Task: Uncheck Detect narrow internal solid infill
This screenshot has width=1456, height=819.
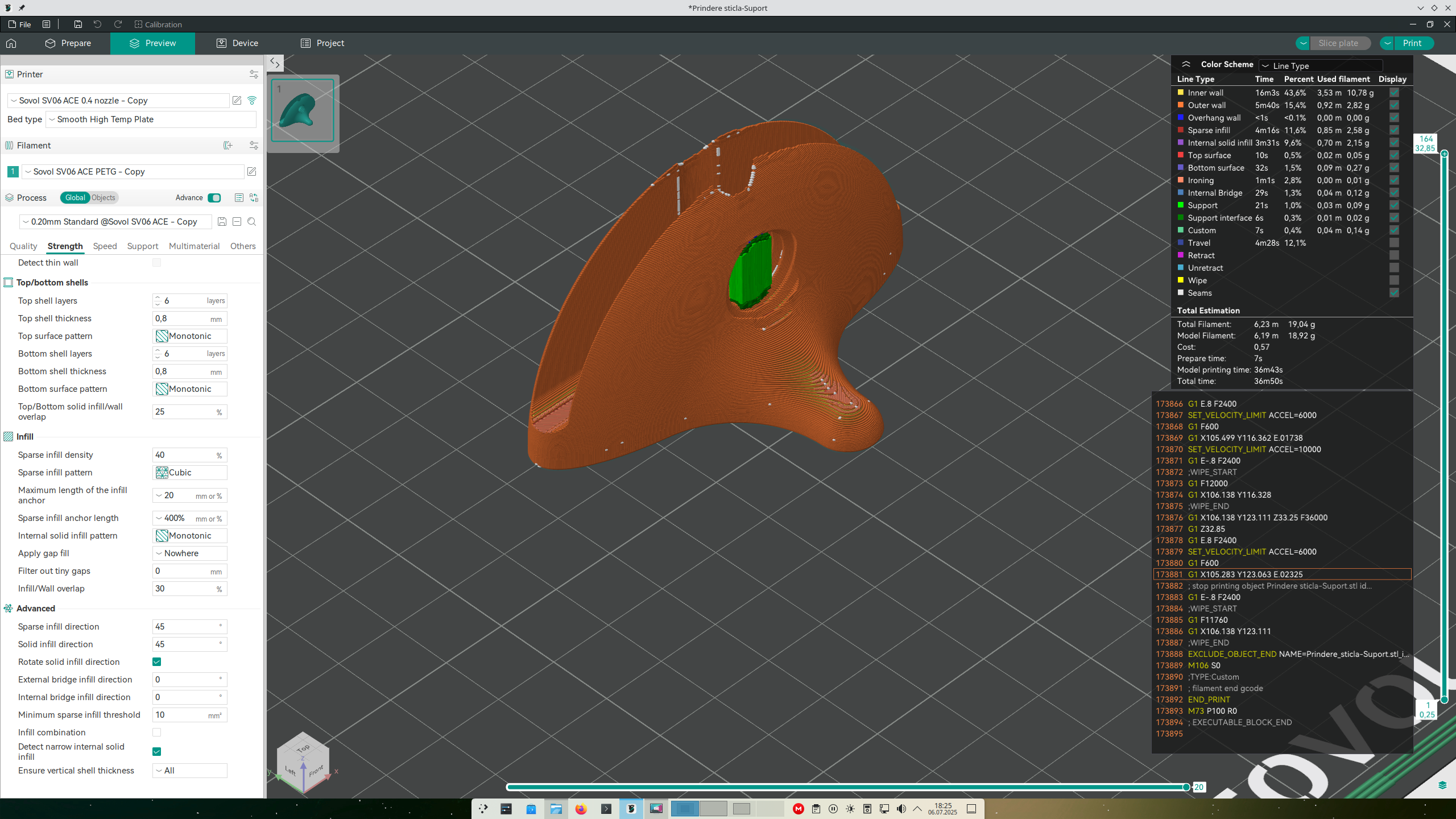Action: point(156,752)
